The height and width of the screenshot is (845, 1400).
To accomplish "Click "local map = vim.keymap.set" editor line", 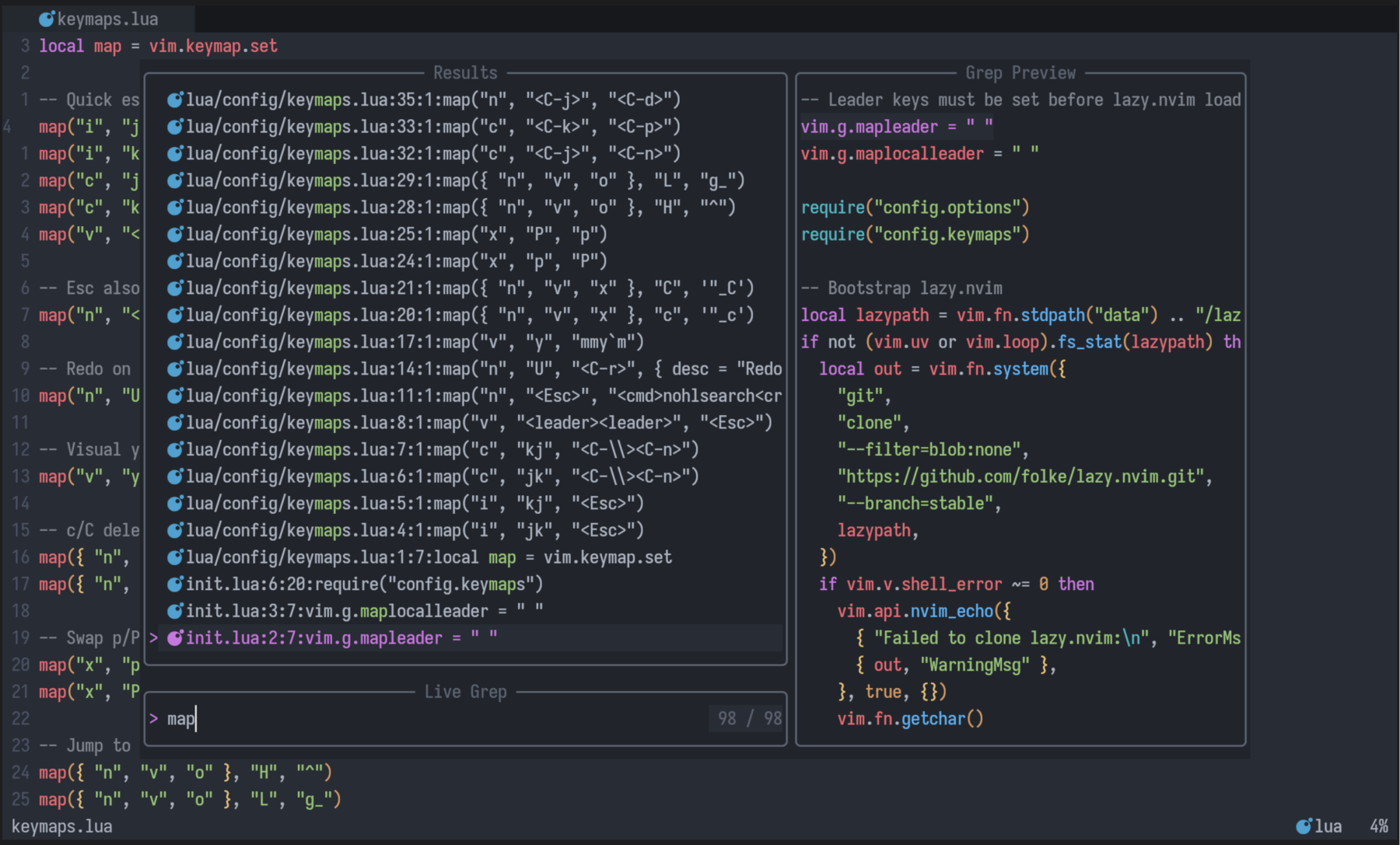I will [x=159, y=46].
